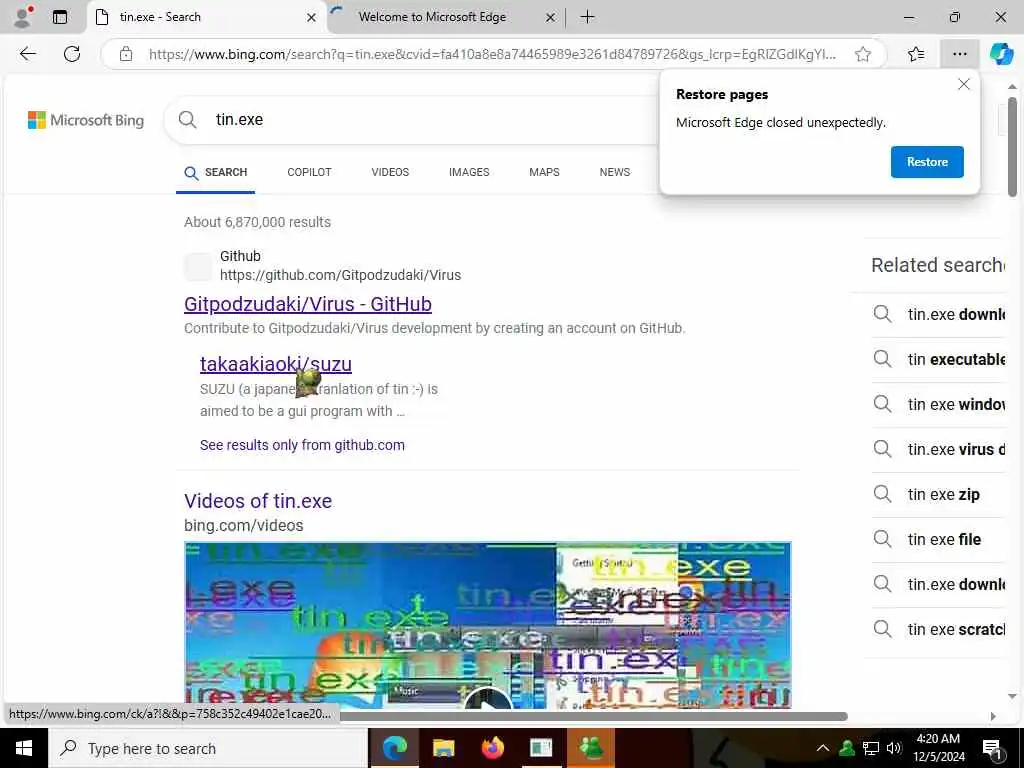Switch to the tin.exe - Search tab
The image size is (1024, 768).
206,17
